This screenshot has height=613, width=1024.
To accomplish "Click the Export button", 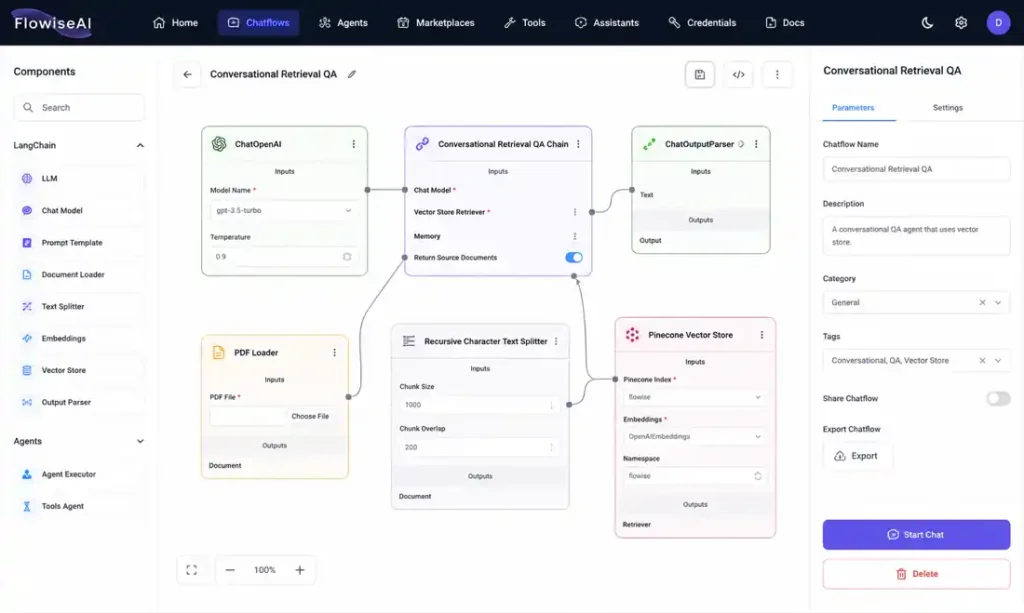I will click(x=856, y=456).
